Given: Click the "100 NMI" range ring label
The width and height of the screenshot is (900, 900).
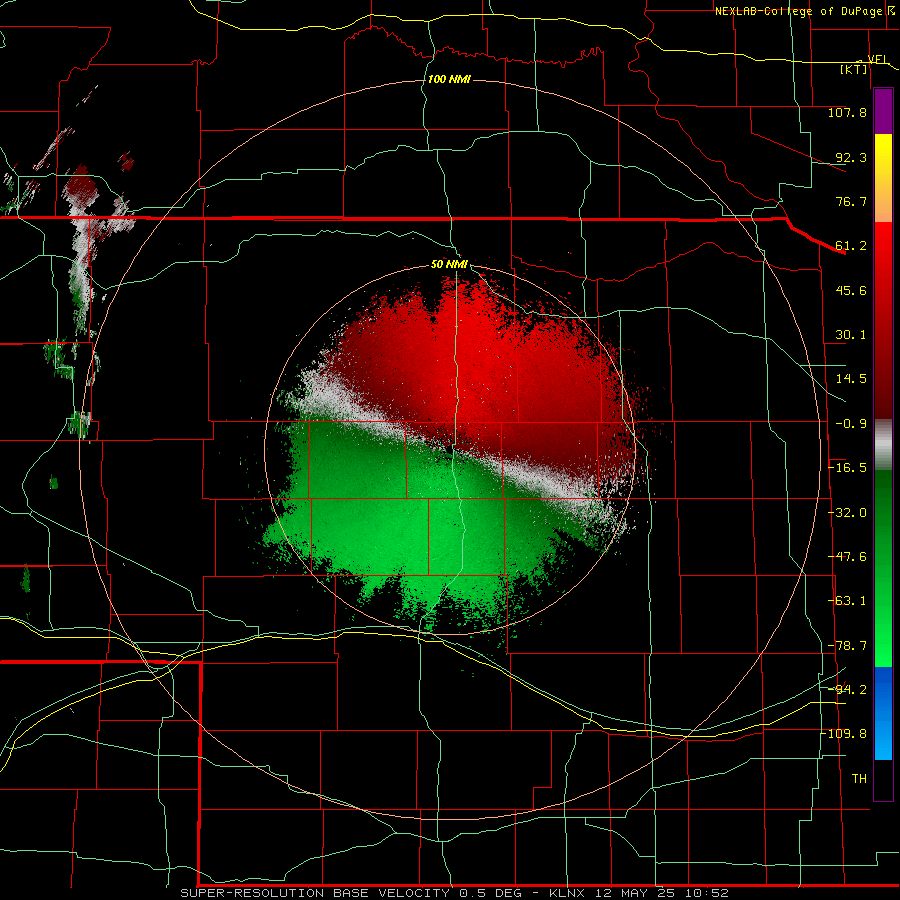Looking at the screenshot, I should (449, 79).
